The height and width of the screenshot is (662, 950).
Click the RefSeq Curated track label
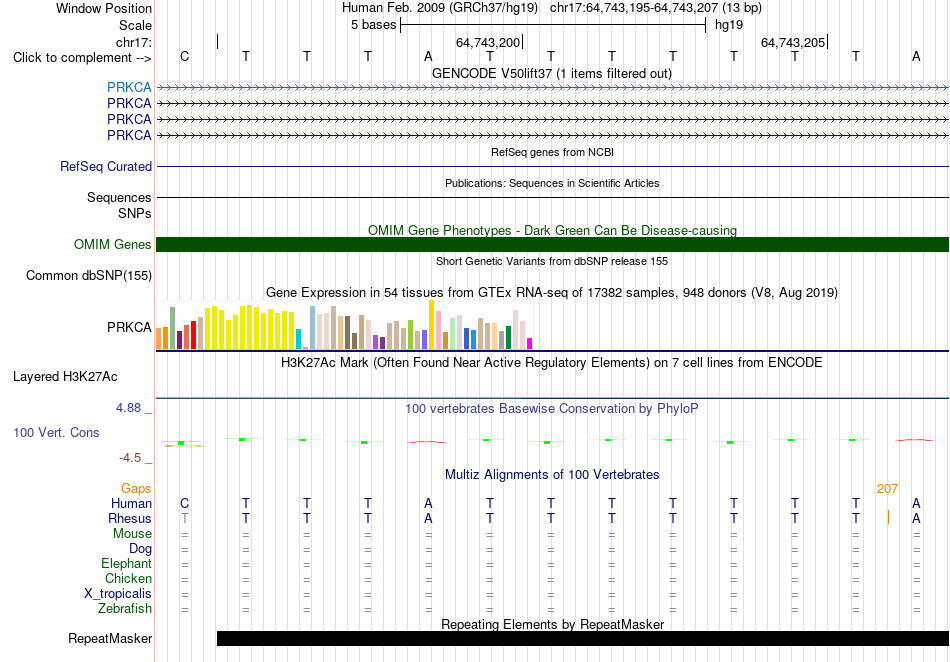[105, 166]
